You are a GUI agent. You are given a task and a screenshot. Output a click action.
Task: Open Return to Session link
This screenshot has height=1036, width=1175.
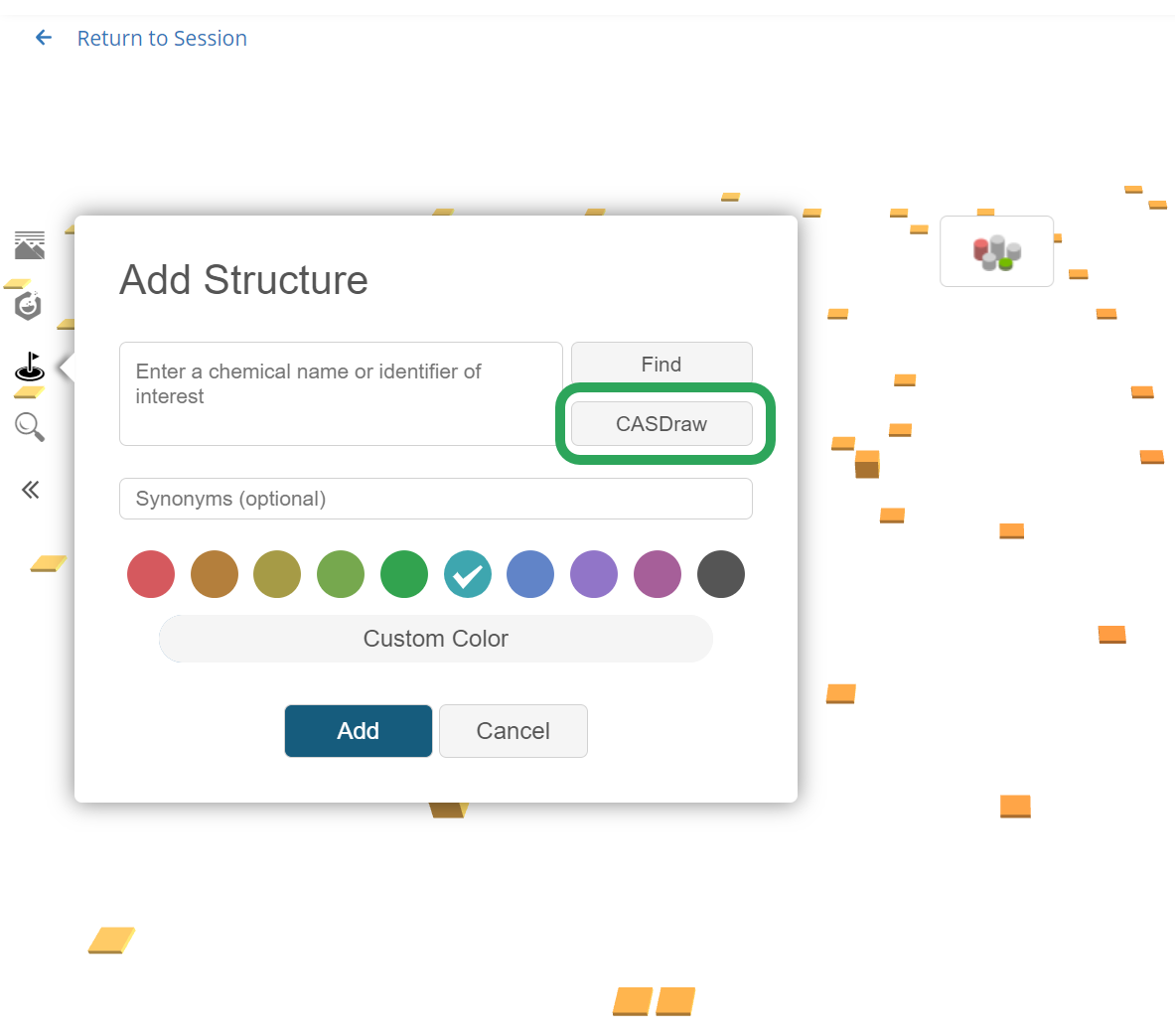tap(162, 38)
